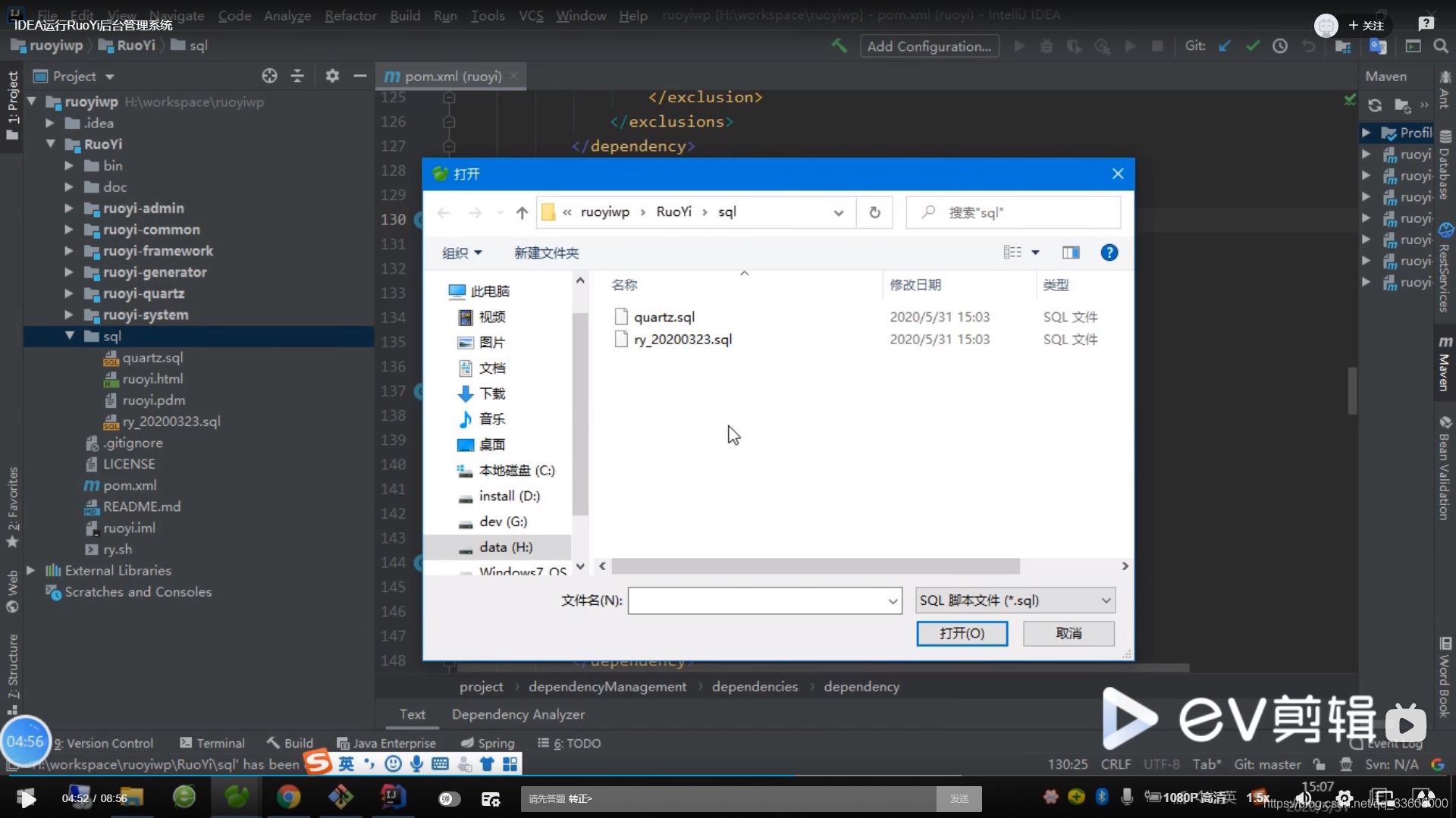Open the address bar path history dropdown
The height and width of the screenshot is (818, 1456).
point(838,213)
